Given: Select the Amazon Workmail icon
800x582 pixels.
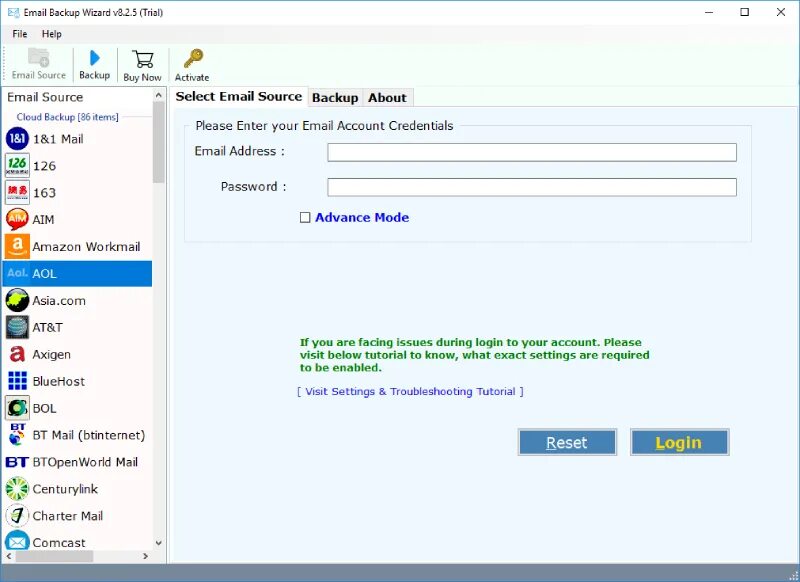Looking at the screenshot, I should [x=17, y=246].
